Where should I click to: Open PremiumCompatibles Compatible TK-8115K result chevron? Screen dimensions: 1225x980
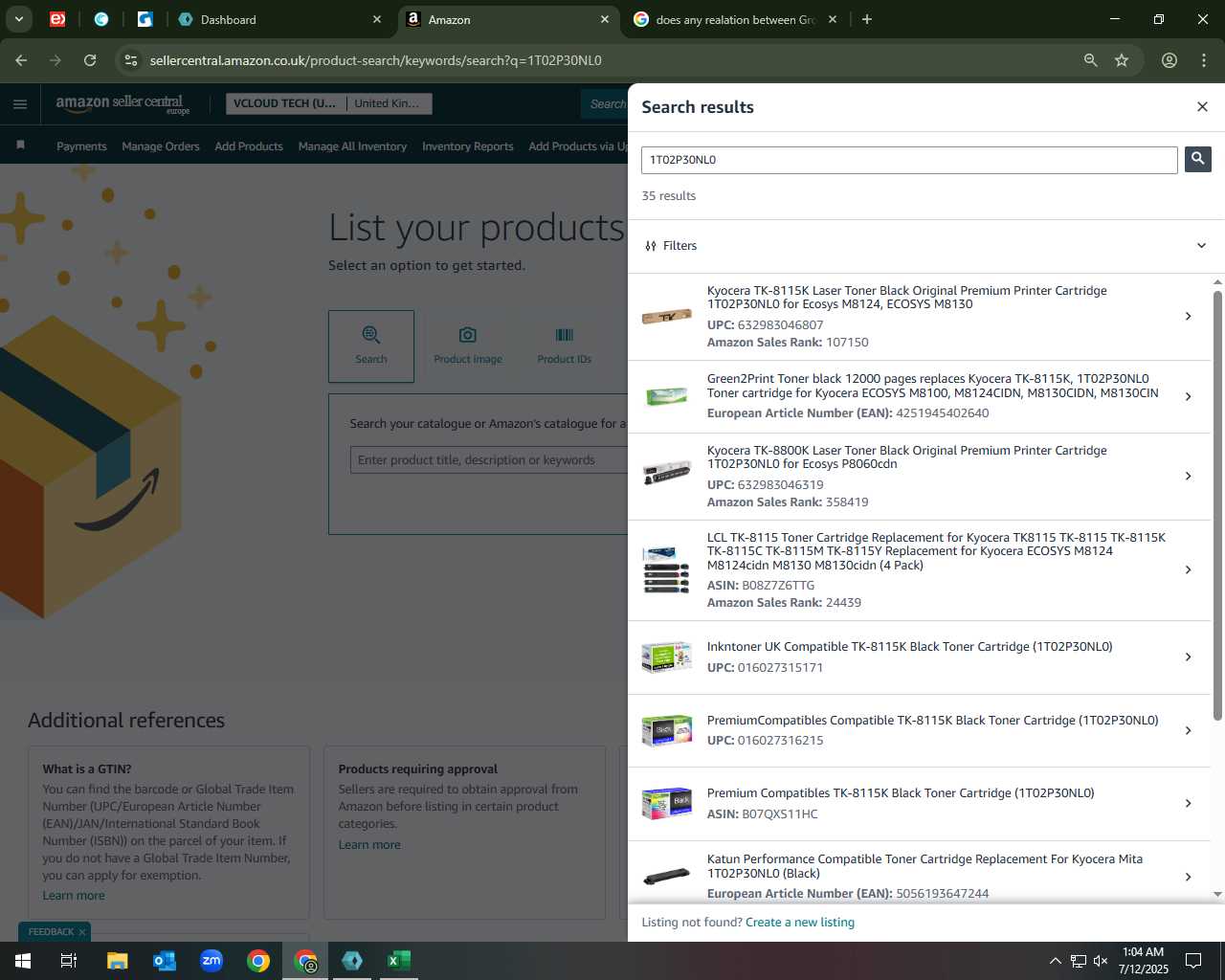click(1188, 730)
